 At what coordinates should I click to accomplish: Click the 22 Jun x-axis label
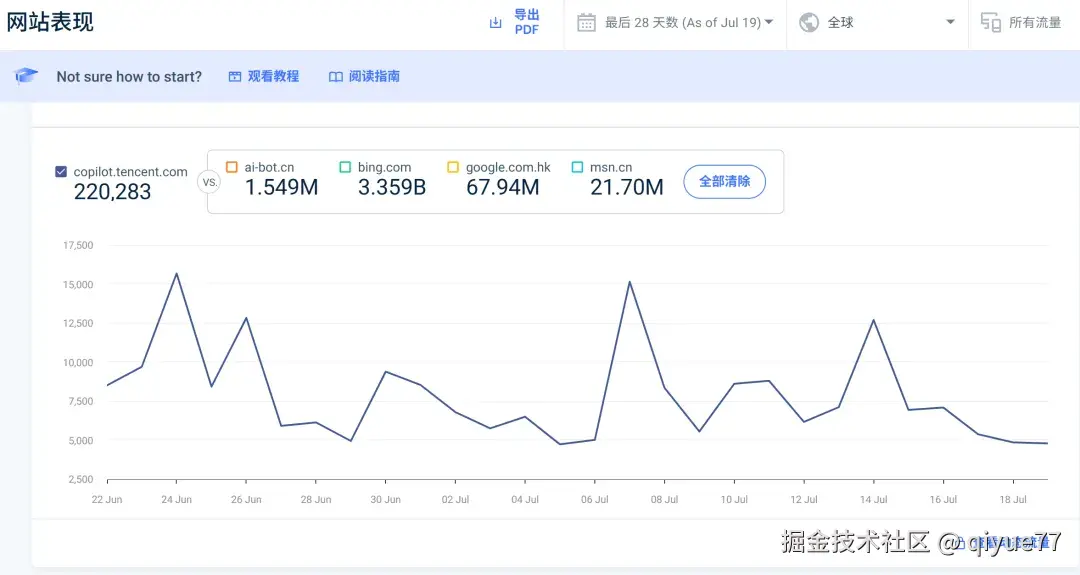[x=107, y=499]
